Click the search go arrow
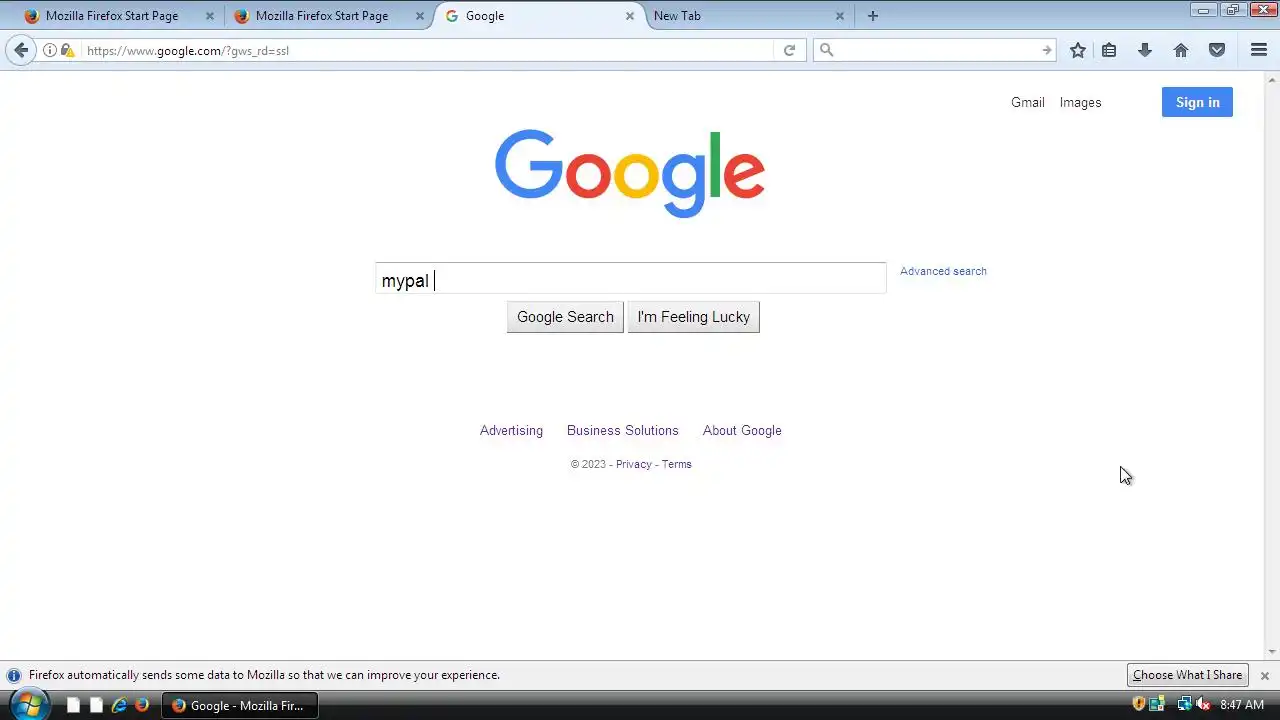Viewport: 1280px width, 720px height. pos(1046,50)
